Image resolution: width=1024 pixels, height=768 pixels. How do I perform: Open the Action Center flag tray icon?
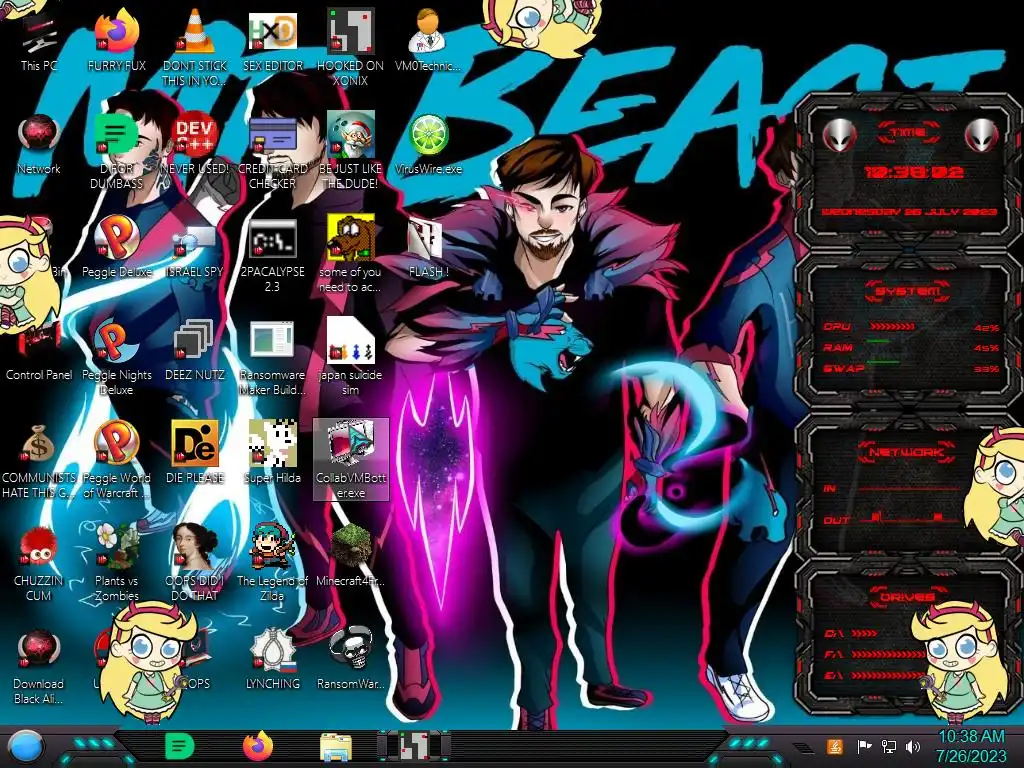(x=864, y=746)
